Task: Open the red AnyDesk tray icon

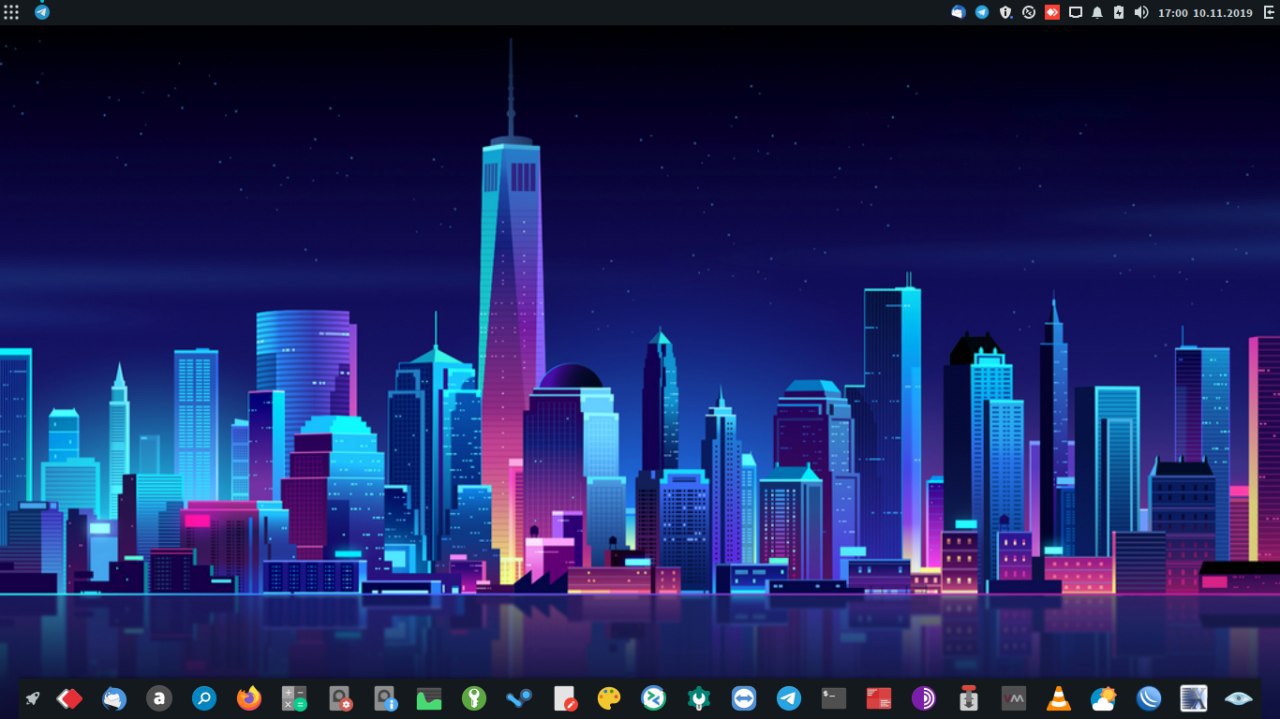Action: 1052,12
